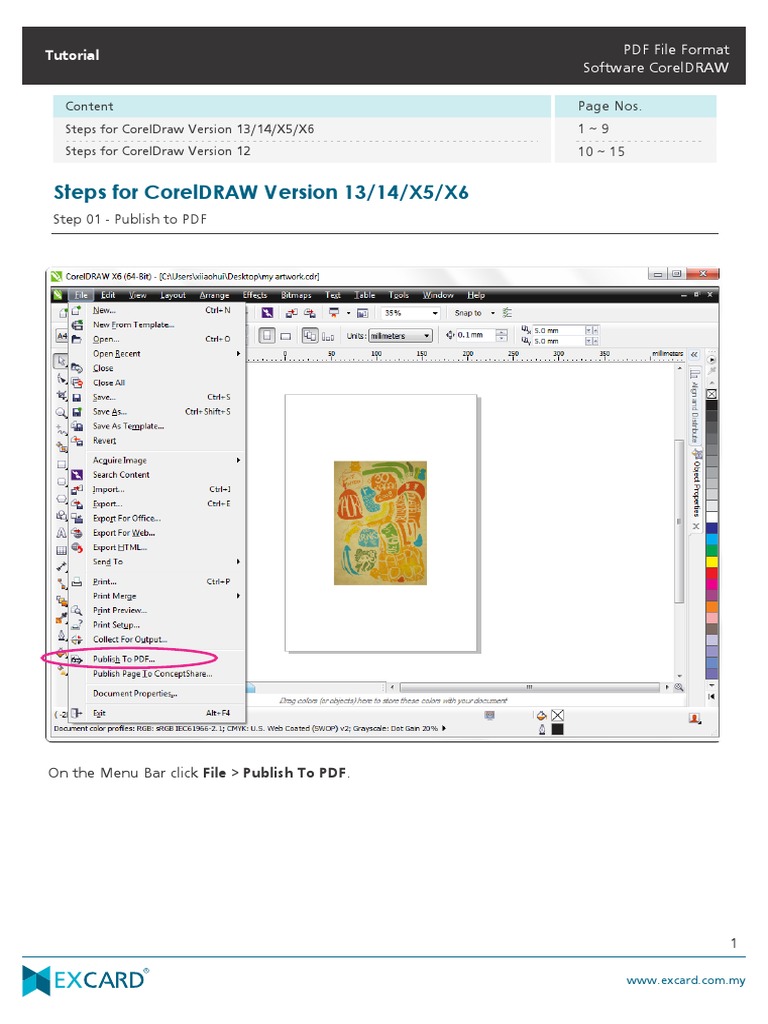Select Landscape page orientation button
Screen dimensions: 768x1024
285,336
